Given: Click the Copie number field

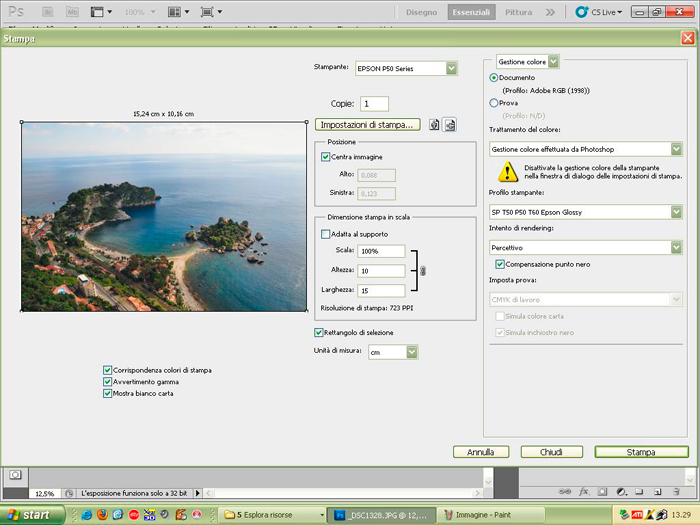Looking at the screenshot, I should [x=374, y=104].
